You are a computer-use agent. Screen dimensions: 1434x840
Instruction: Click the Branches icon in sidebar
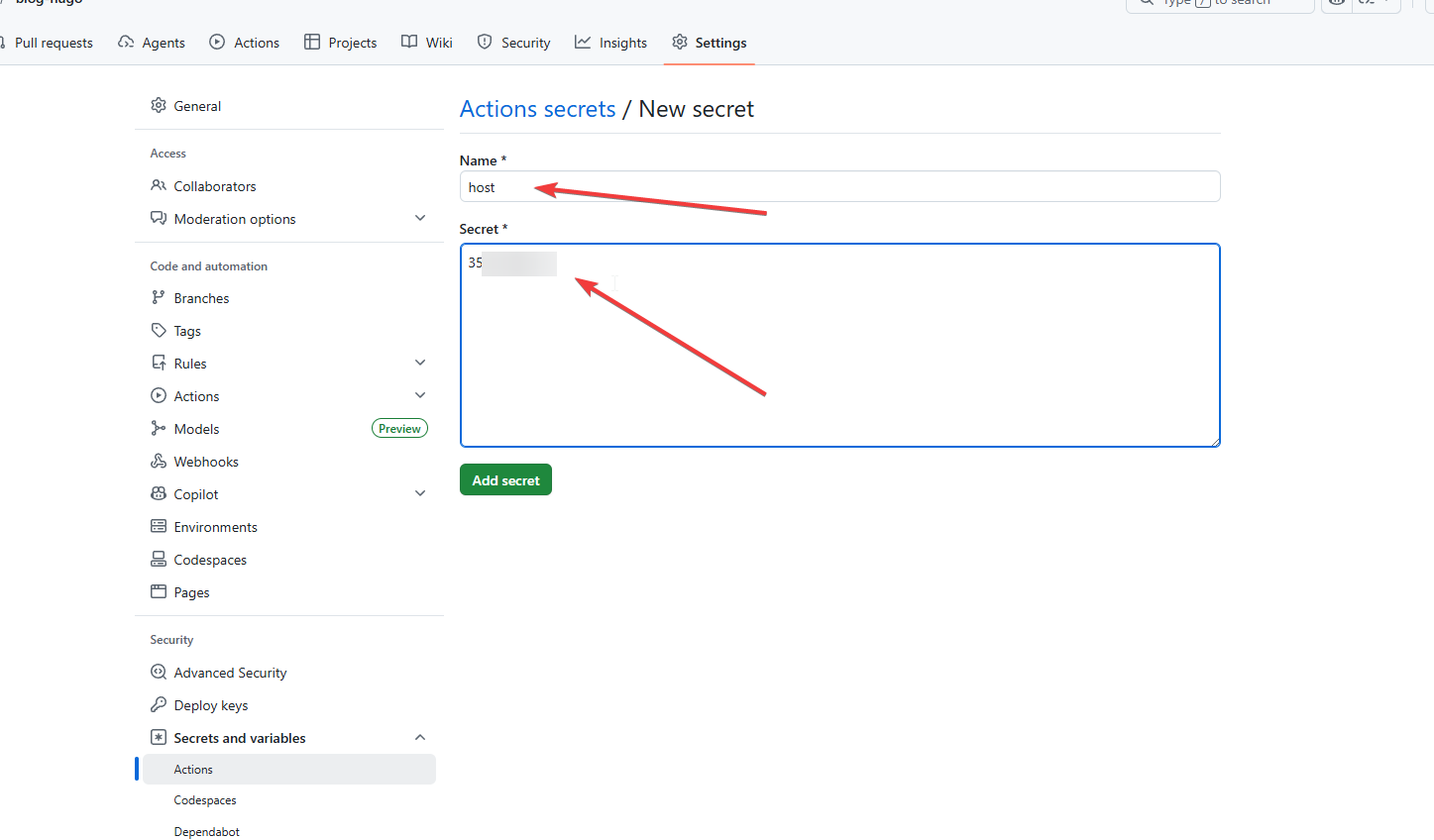click(159, 298)
